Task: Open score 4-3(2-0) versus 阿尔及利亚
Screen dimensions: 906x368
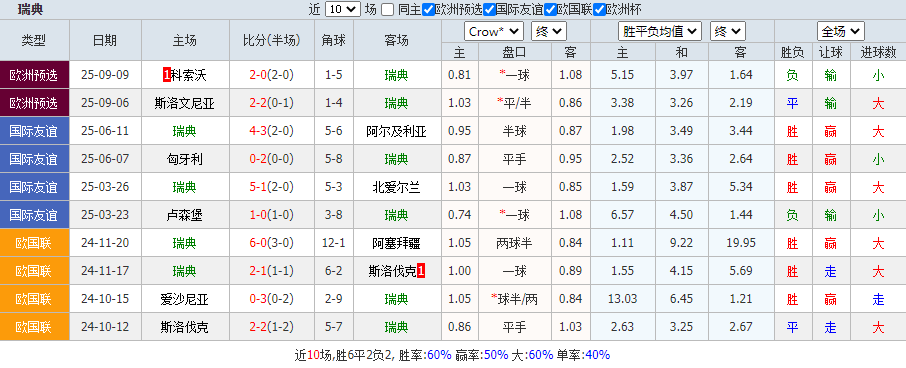Action: [272, 132]
